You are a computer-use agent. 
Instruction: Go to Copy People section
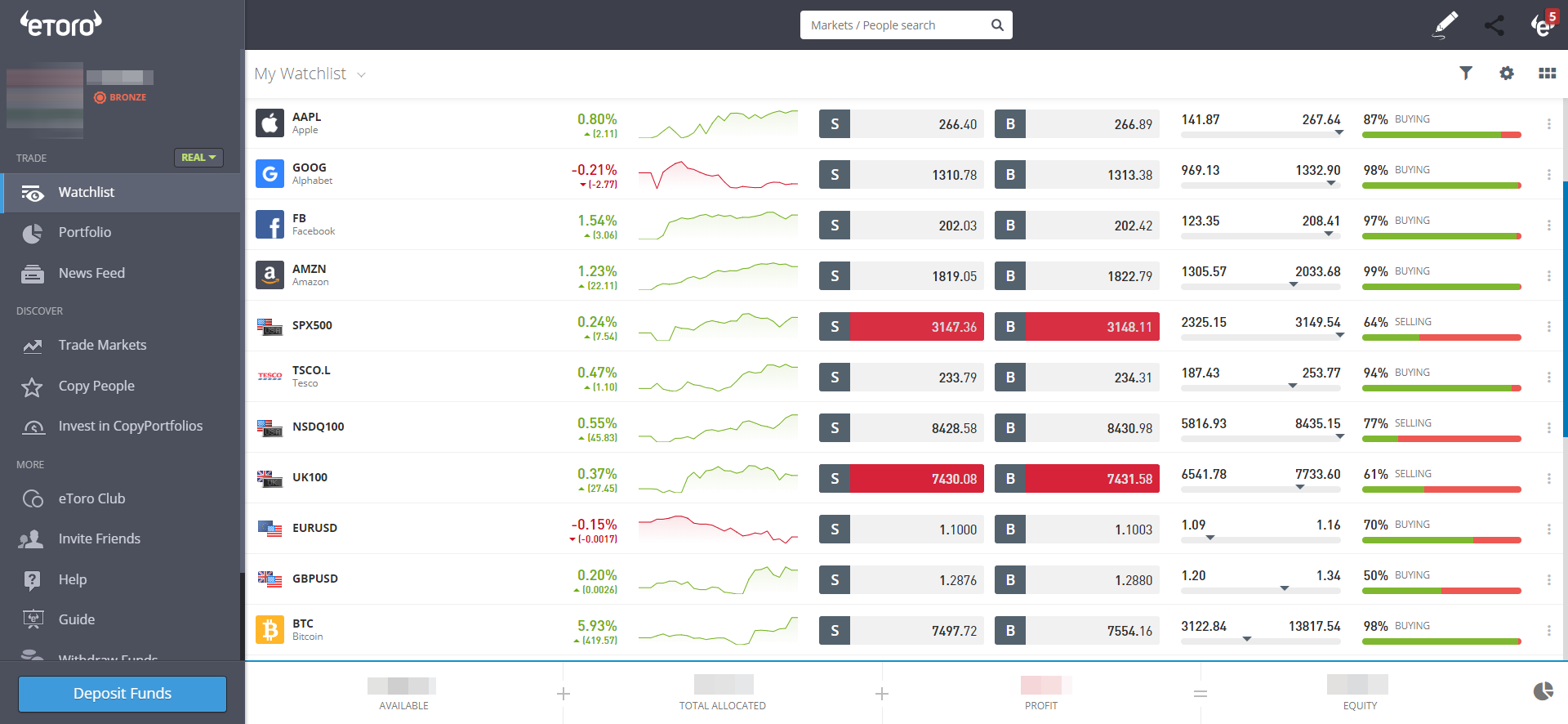[x=96, y=387]
